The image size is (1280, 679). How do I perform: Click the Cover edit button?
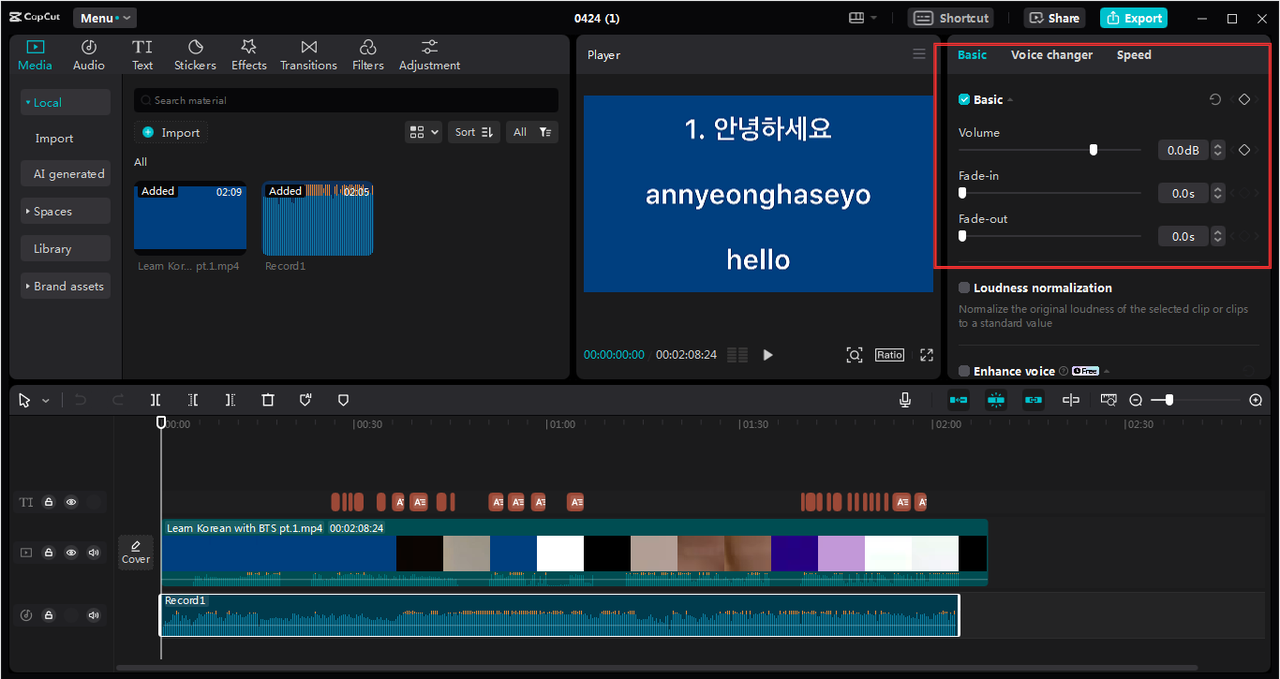(x=135, y=551)
